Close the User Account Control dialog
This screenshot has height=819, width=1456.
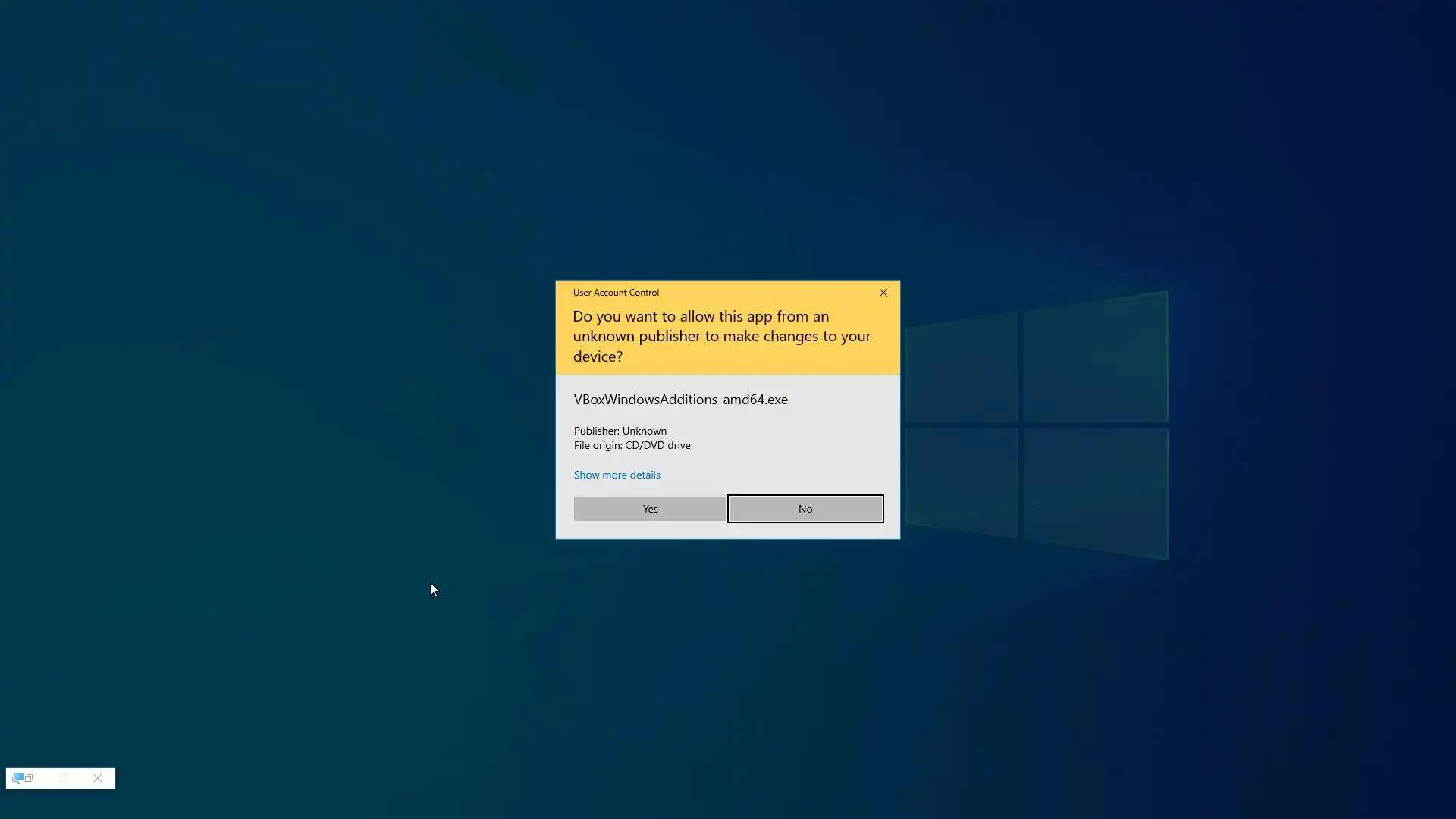point(883,293)
